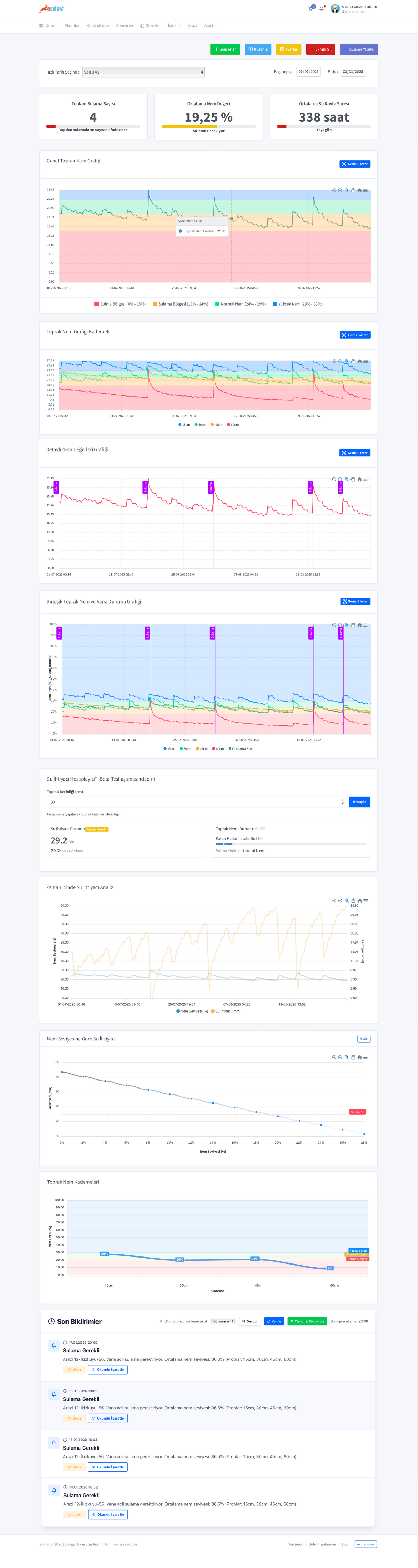This screenshot has height=1568, width=418.
Task: Select pan hand tool on Toprak Nem Kademeli chart
Action: (353, 362)
